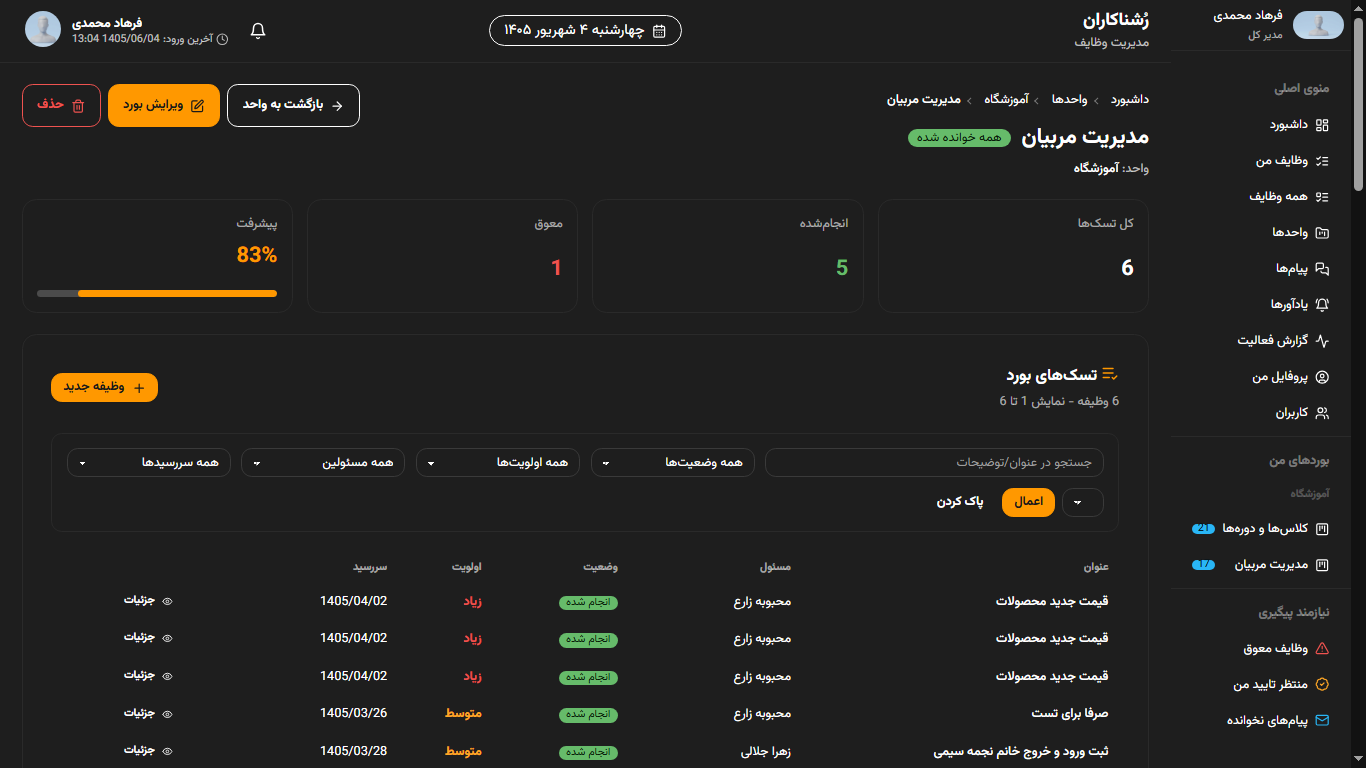Open پیام‌های نخوانده envelope icon item

[x=1322, y=721]
